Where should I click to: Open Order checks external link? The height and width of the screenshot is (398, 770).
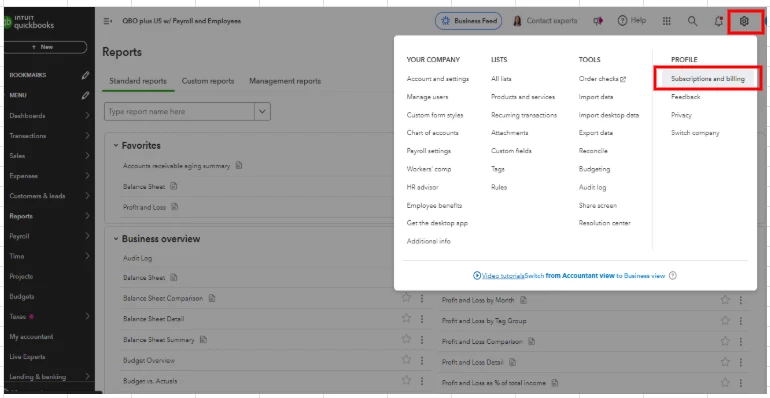click(x=602, y=79)
